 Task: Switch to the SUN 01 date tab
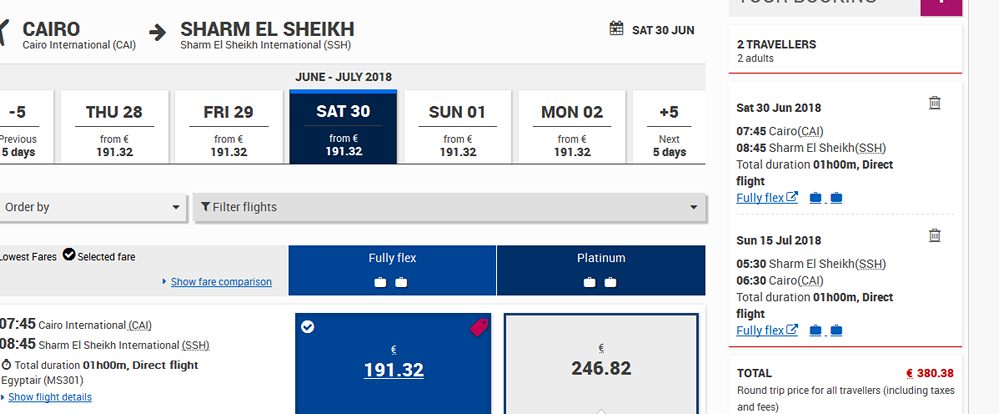pos(457,127)
